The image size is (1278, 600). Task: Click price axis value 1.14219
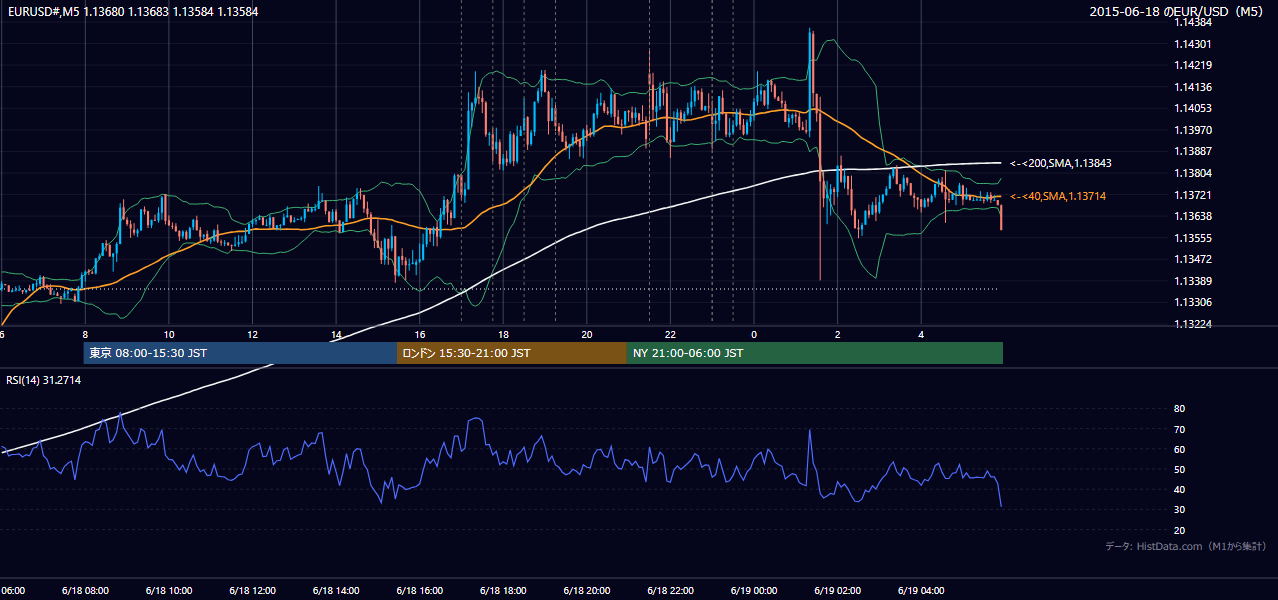(x=1192, y=65)
